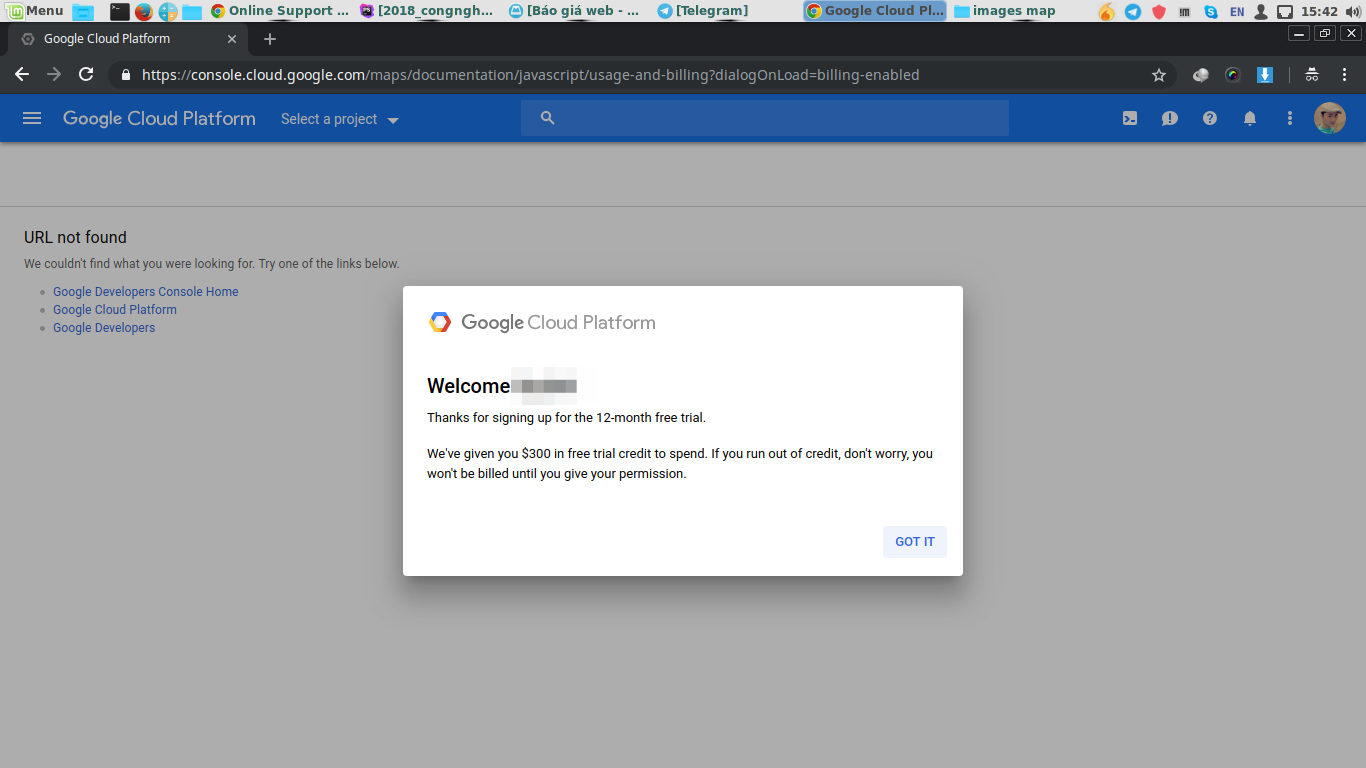Click the user account tray icon

1261,12
